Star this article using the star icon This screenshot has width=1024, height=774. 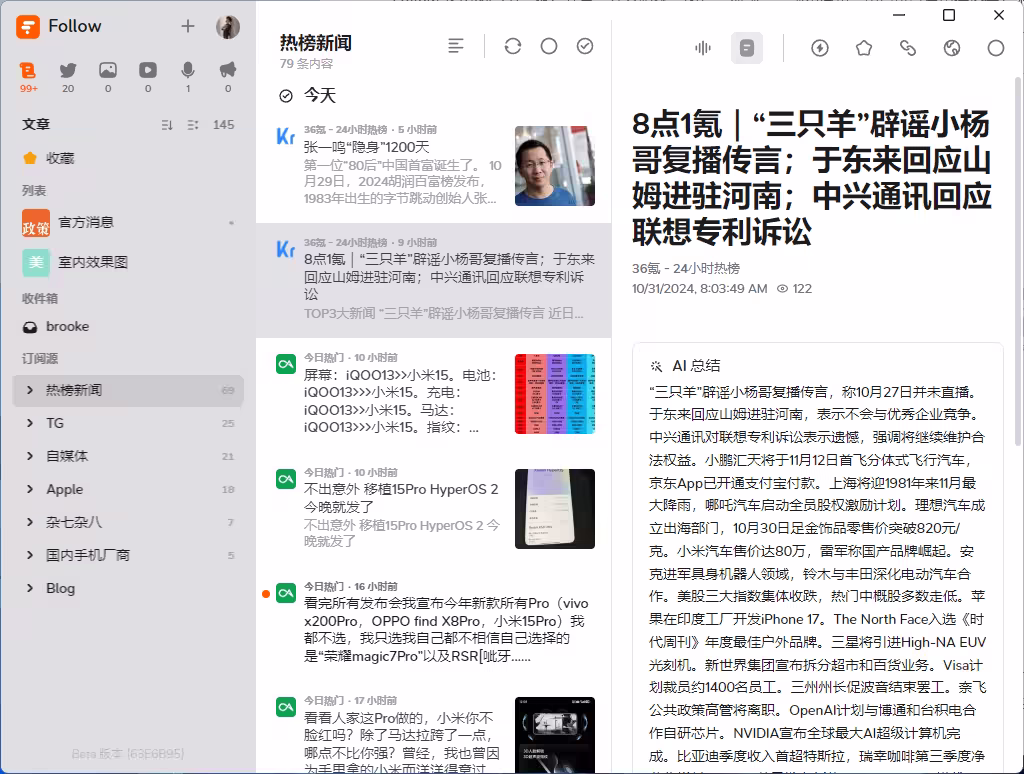point(864,47)
